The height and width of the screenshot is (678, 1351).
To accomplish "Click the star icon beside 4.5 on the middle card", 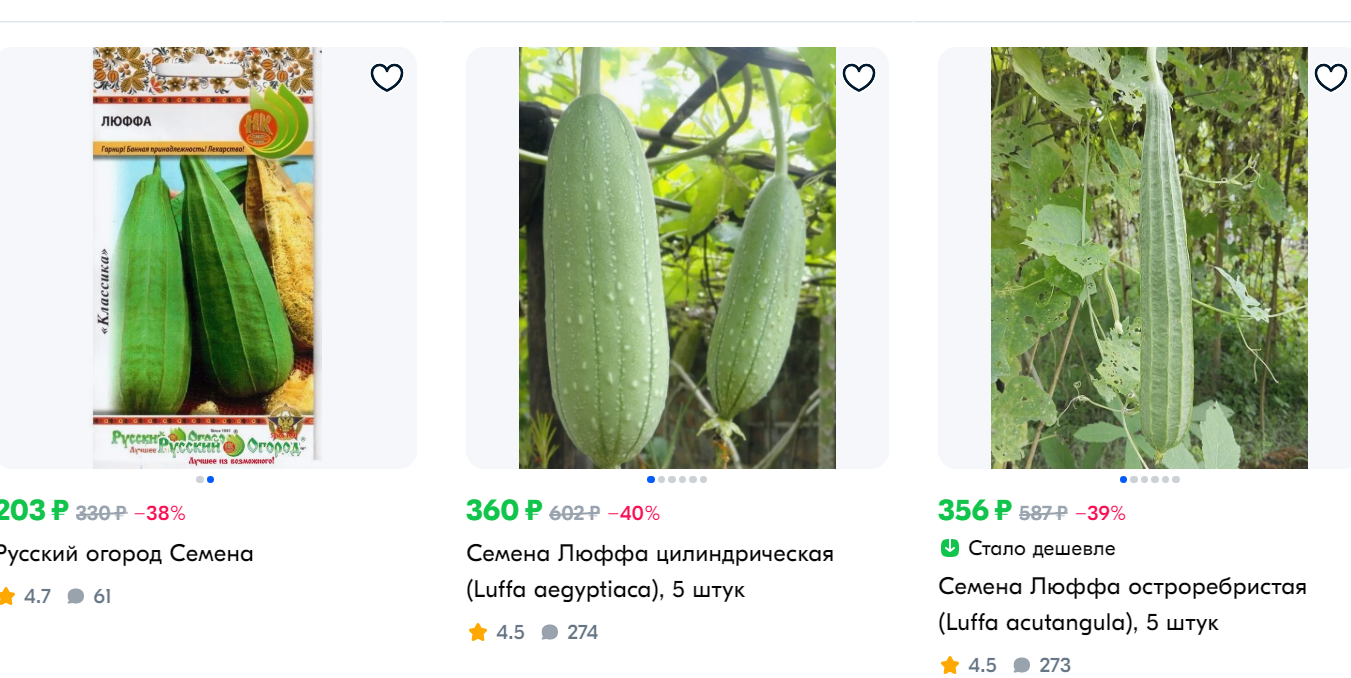I will [x=477, y=632].
